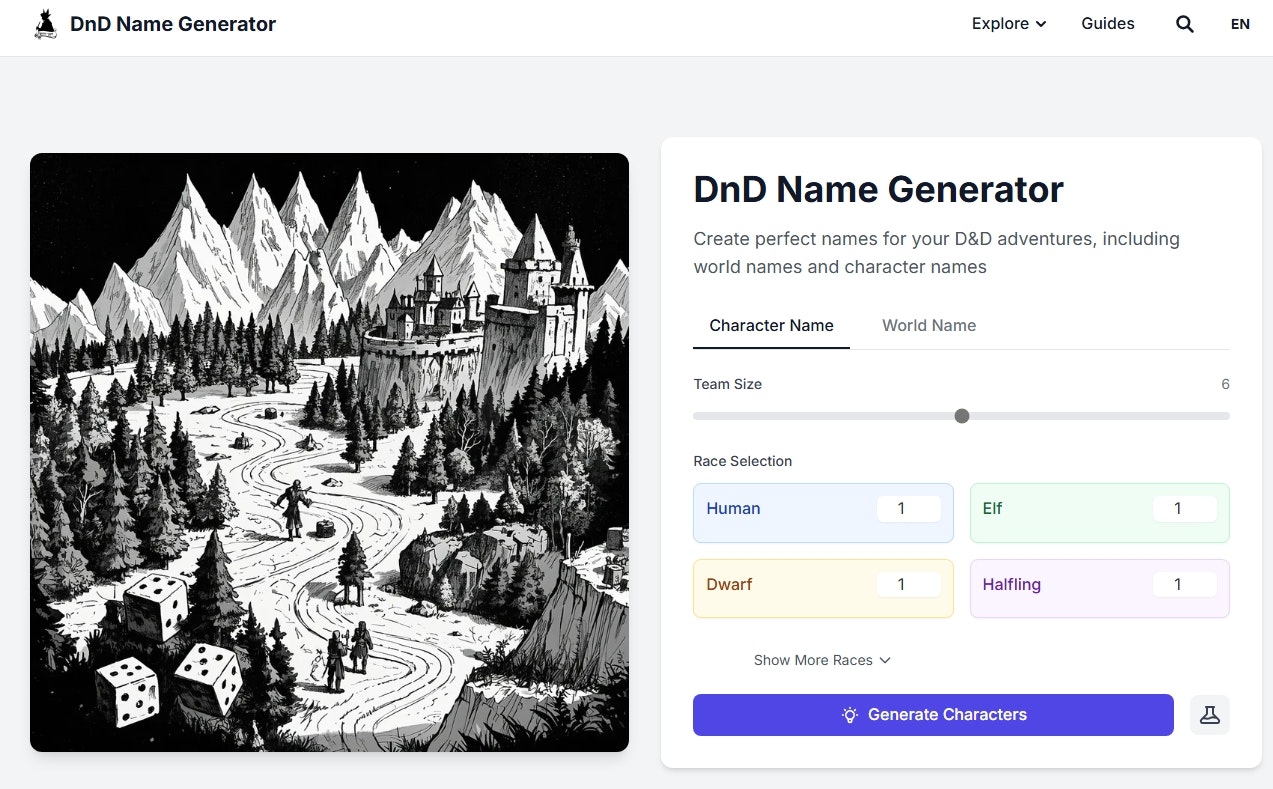The width and height of the screenshot is (1273, 789).
Task: Click the Generate Characters button
Action: (933, 714)
